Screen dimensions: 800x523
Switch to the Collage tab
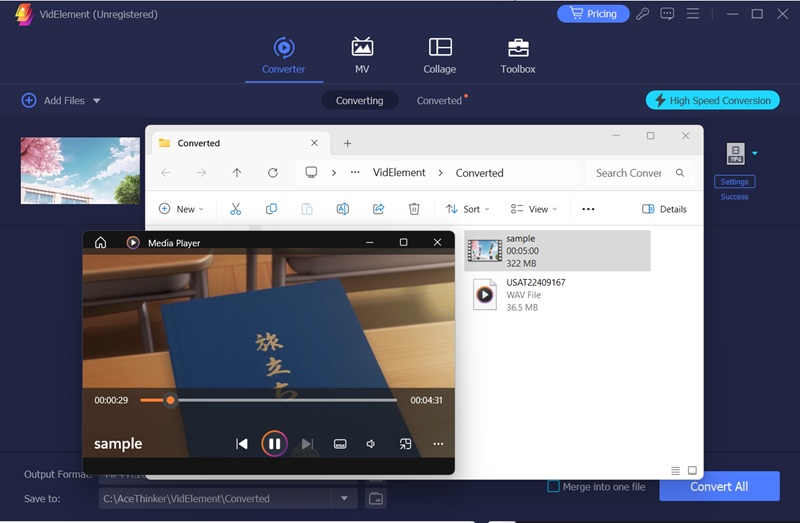point(439,56)
